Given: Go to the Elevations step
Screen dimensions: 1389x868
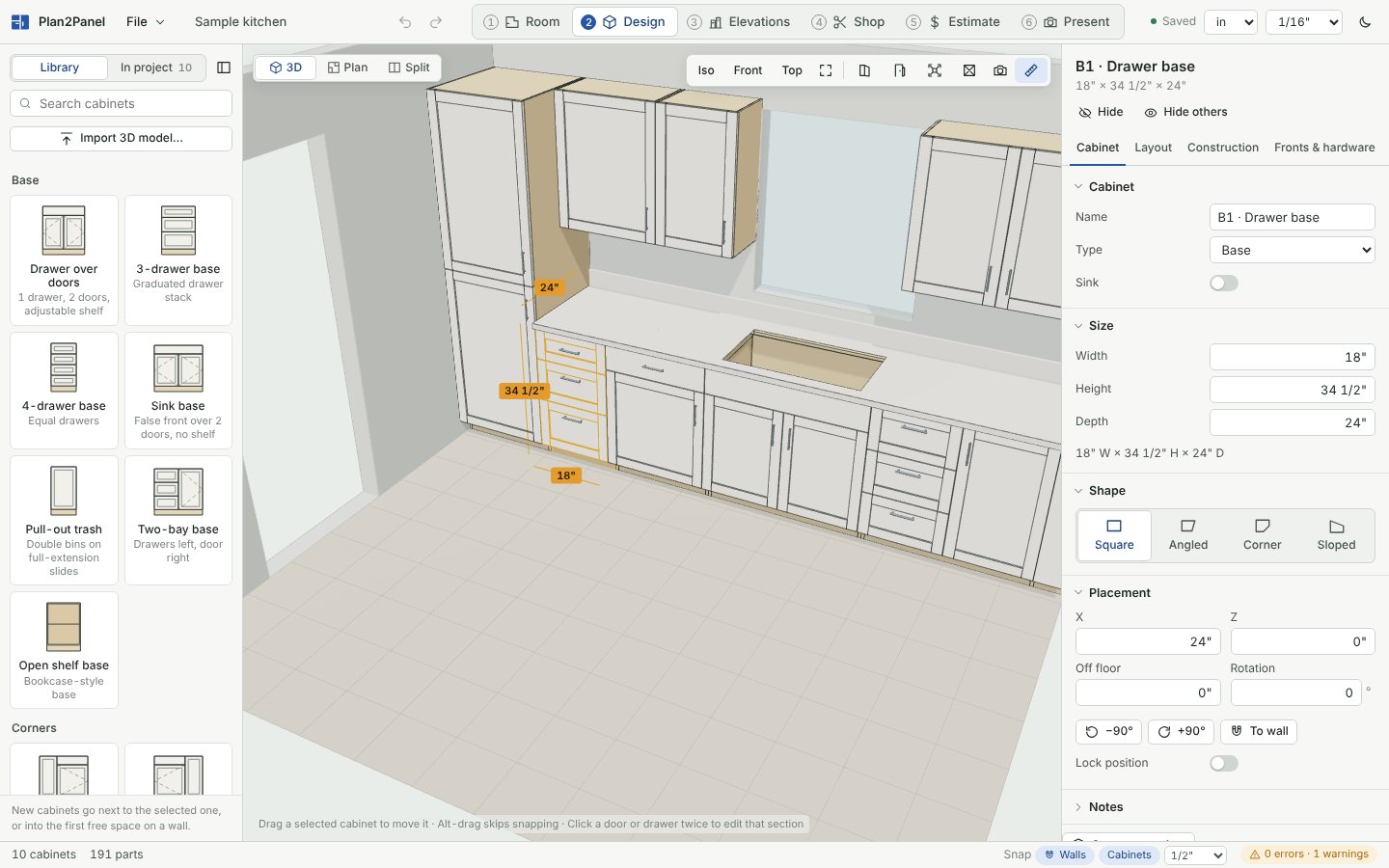Looking at the screenshot, I should click(x=739, y=22).
